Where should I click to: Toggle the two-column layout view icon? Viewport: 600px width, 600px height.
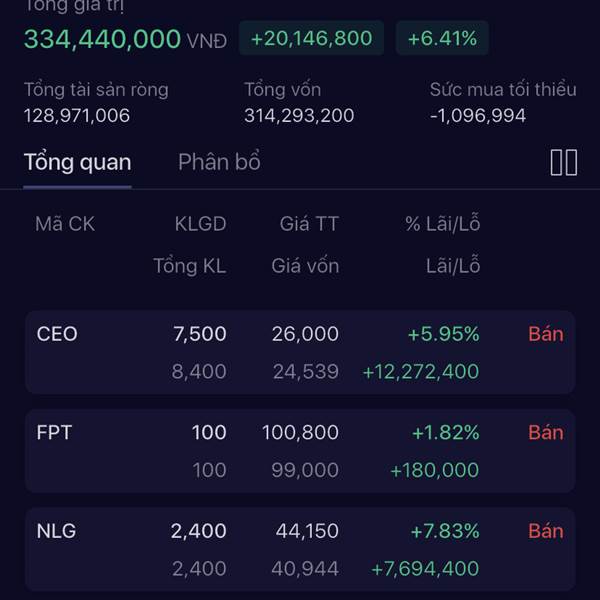[x=564, y=163]
